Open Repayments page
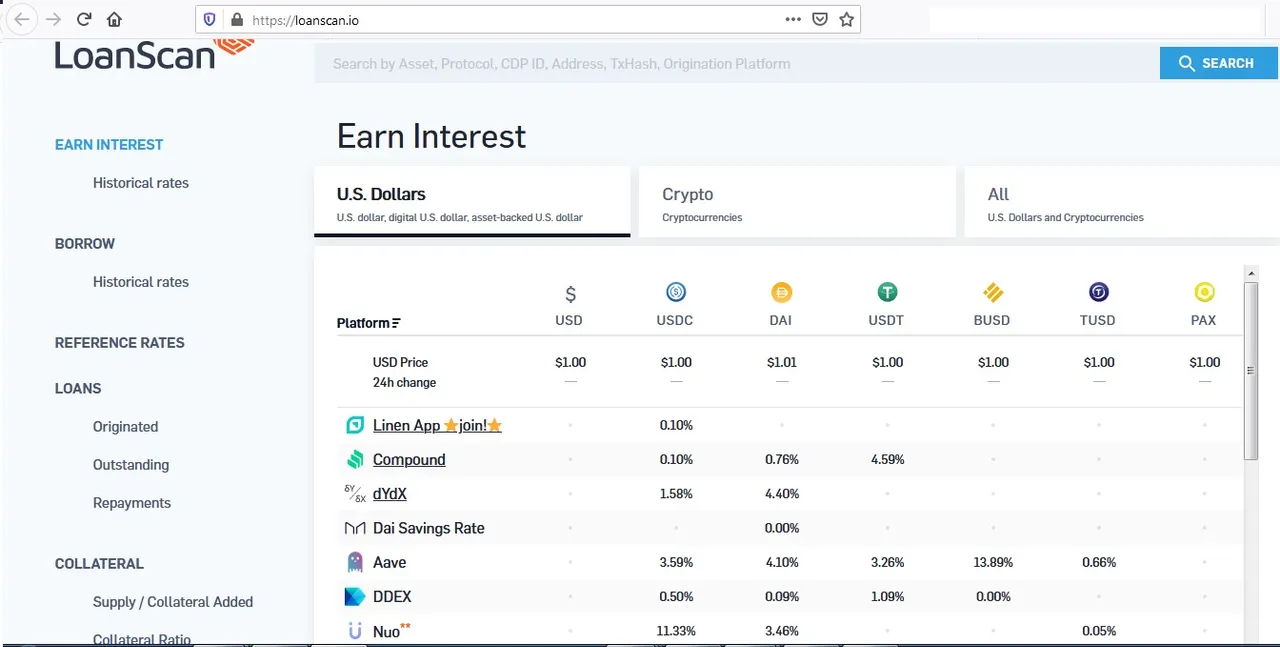The image size is (1280, 647). pyautogui.click(x=132, y=503)
